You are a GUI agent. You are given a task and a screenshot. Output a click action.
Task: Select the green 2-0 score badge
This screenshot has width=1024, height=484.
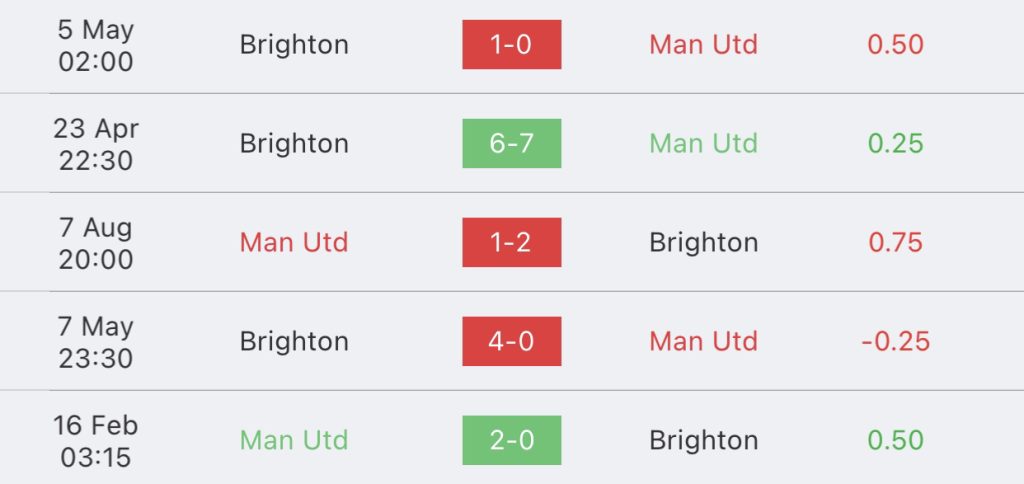511,440
